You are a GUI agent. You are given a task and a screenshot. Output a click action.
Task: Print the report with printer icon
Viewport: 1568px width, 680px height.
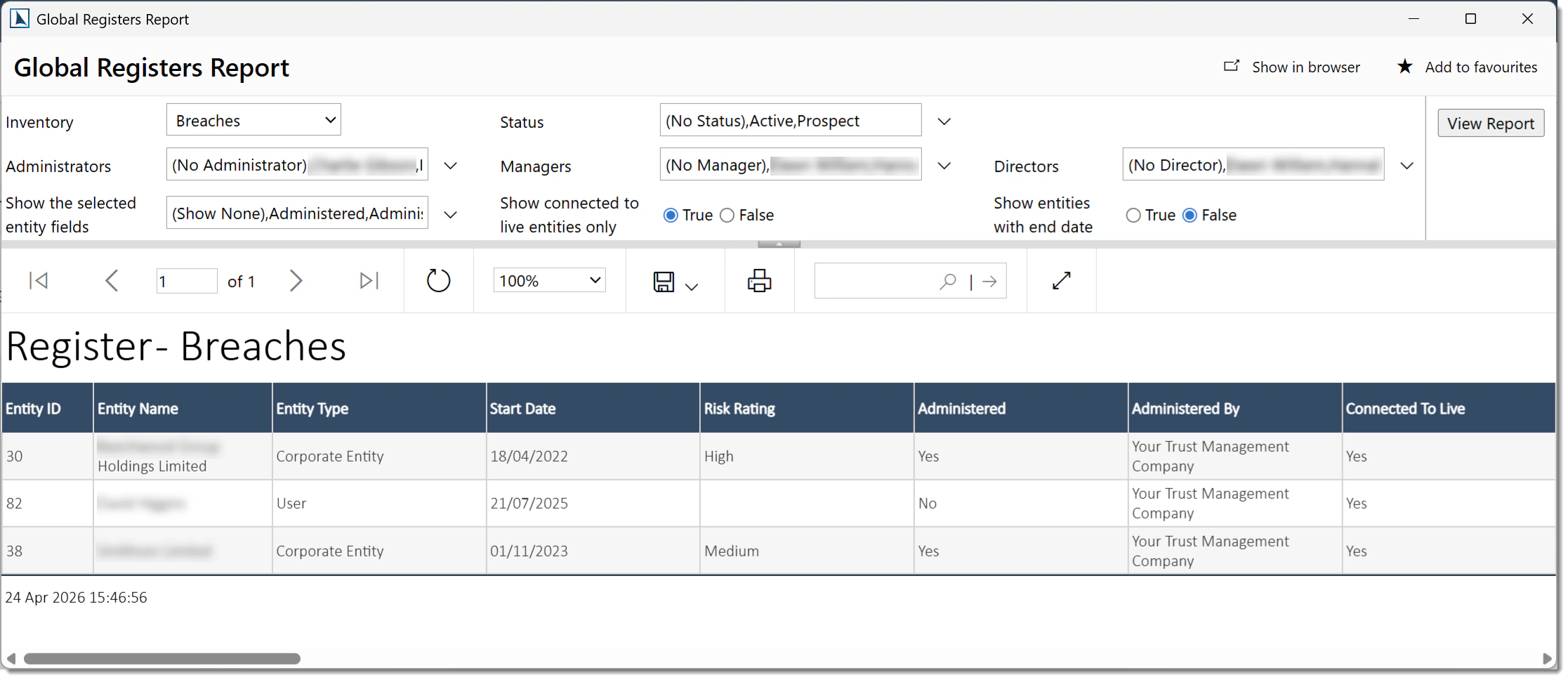tap(759, 281)
